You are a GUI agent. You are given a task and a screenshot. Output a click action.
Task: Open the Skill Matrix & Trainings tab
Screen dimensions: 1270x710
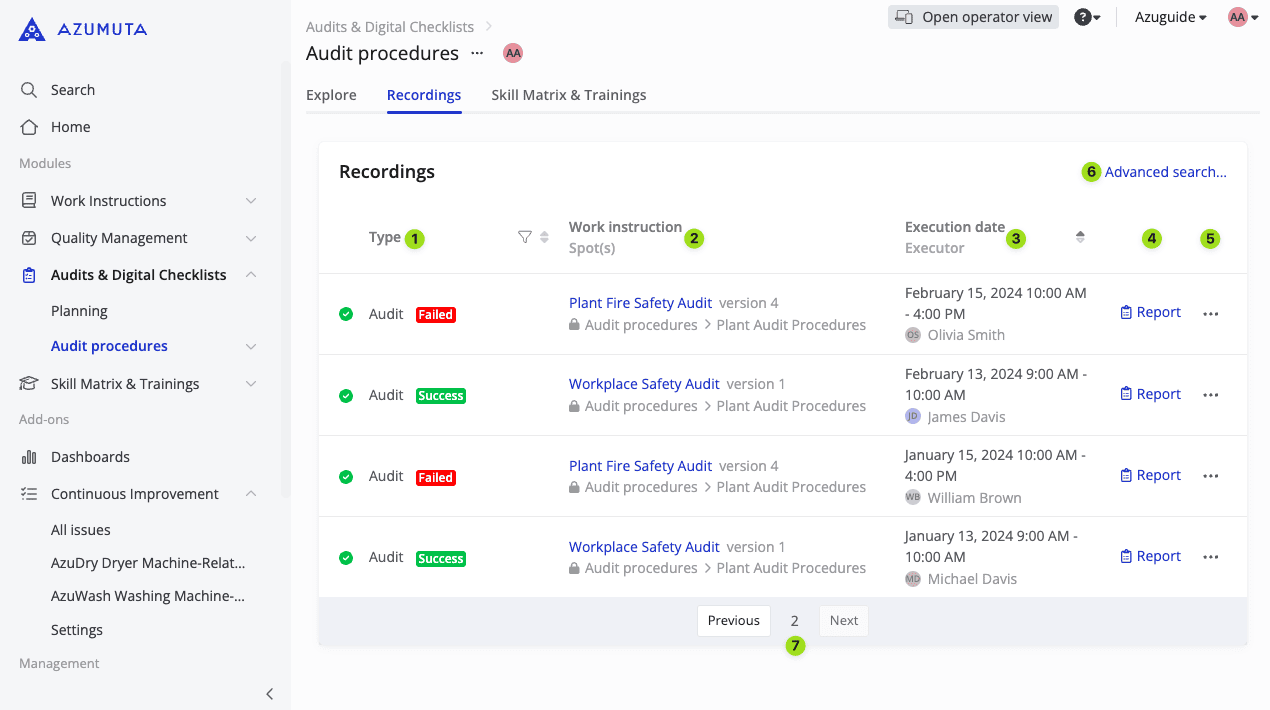(568, 94)
